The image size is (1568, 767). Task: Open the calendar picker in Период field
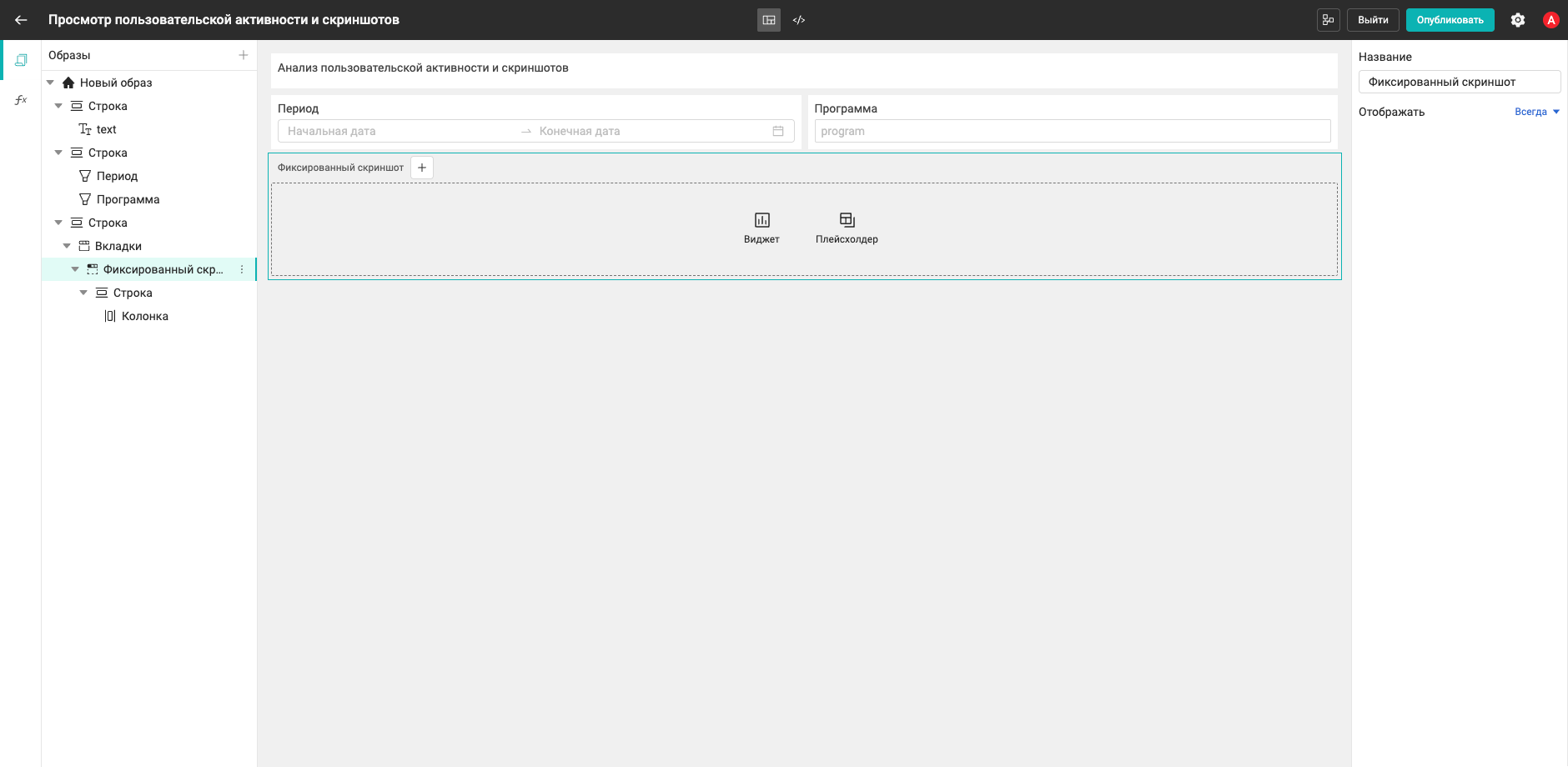pos(778,131)
